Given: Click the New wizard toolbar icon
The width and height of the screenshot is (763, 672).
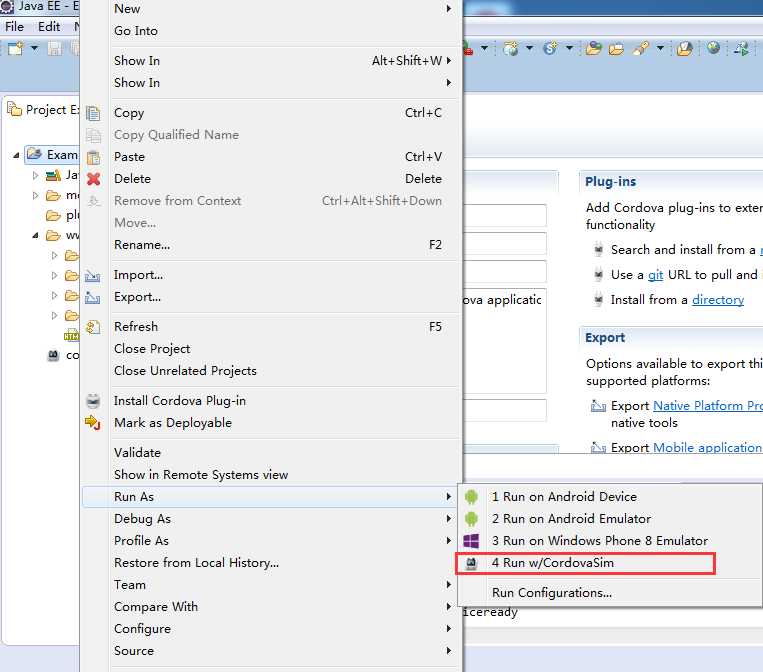Looking at the screenshot, I should 16,48.
